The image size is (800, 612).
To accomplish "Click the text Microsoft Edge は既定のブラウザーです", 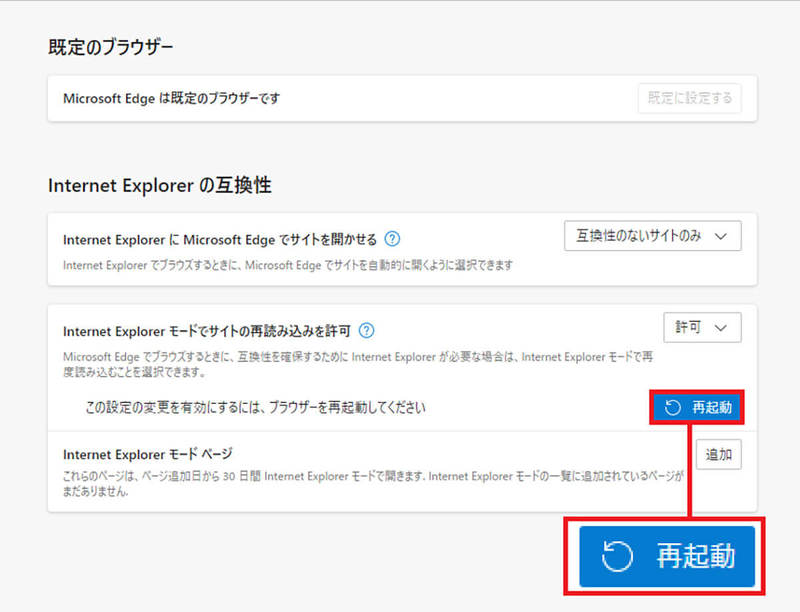I will tap(171, 98).
